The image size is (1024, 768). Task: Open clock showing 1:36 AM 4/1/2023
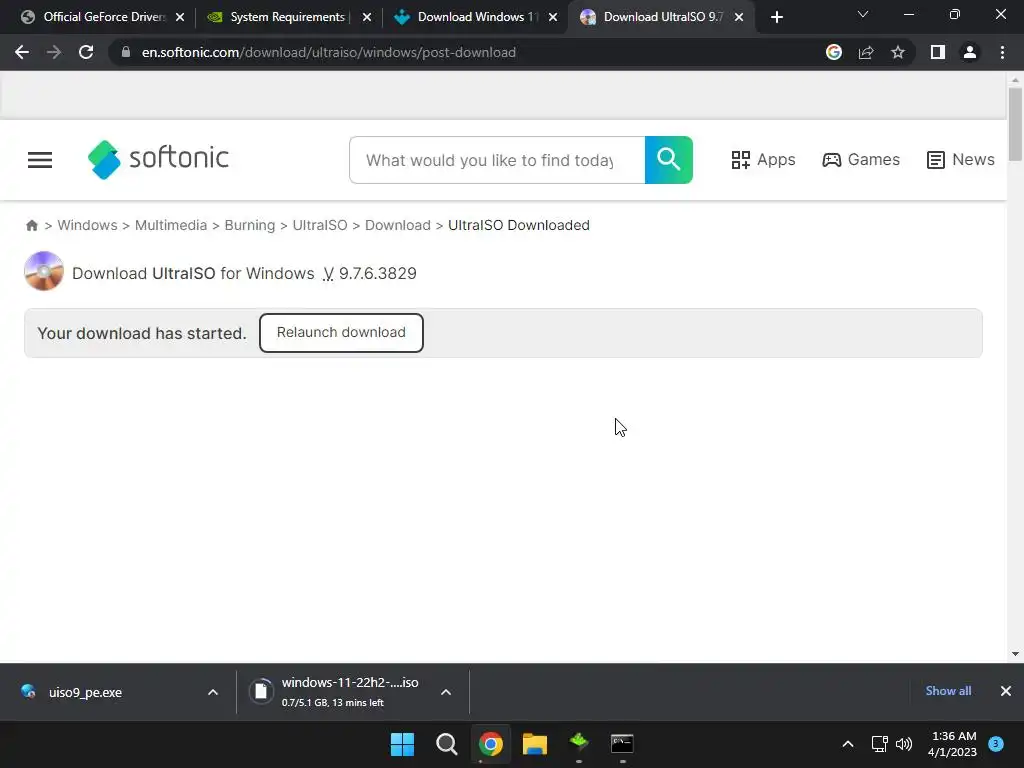952,744
